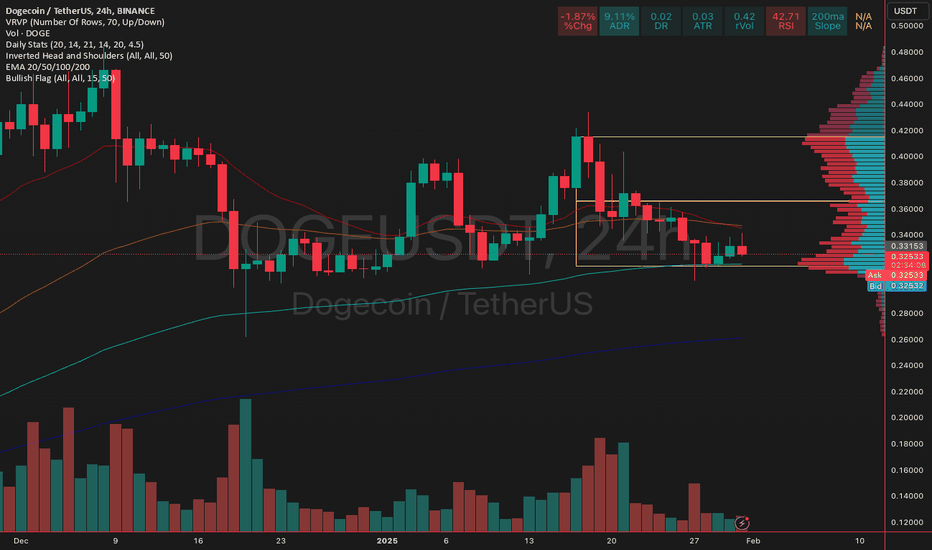Image resolution: width=932 pixels, height=550 pixels.
Task: Open the USDT currency selector
Action: tap(905, 11)
